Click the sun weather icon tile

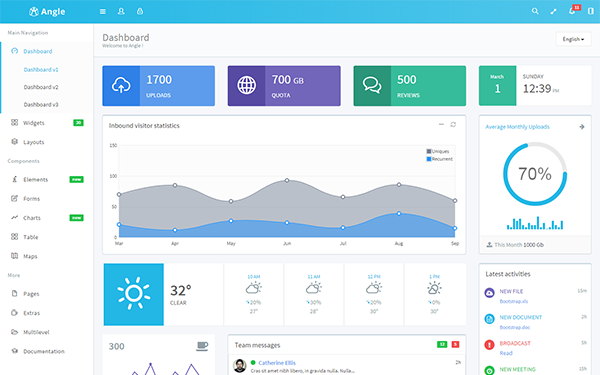134,294
